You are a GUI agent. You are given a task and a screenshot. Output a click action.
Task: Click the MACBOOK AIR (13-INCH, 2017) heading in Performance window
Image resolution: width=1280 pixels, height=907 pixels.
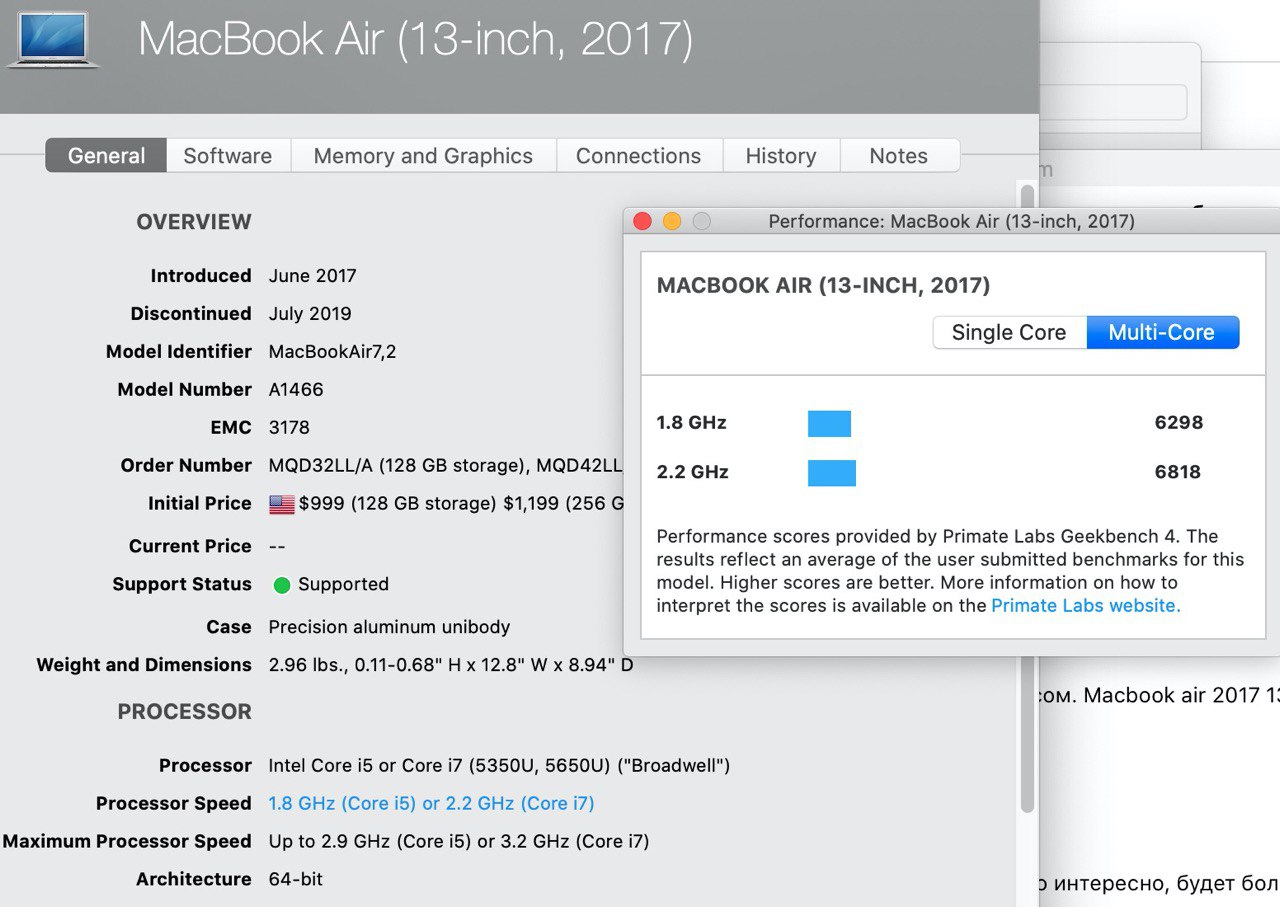(823, 286)
